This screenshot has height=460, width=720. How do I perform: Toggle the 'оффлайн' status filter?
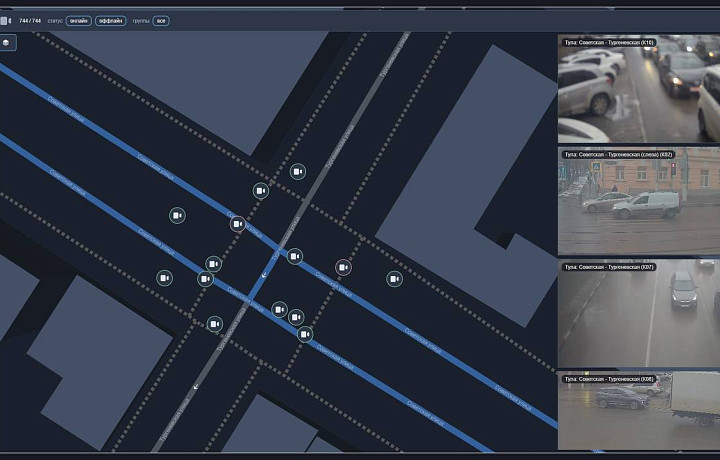pyautogui.click(x=110, y=20)
